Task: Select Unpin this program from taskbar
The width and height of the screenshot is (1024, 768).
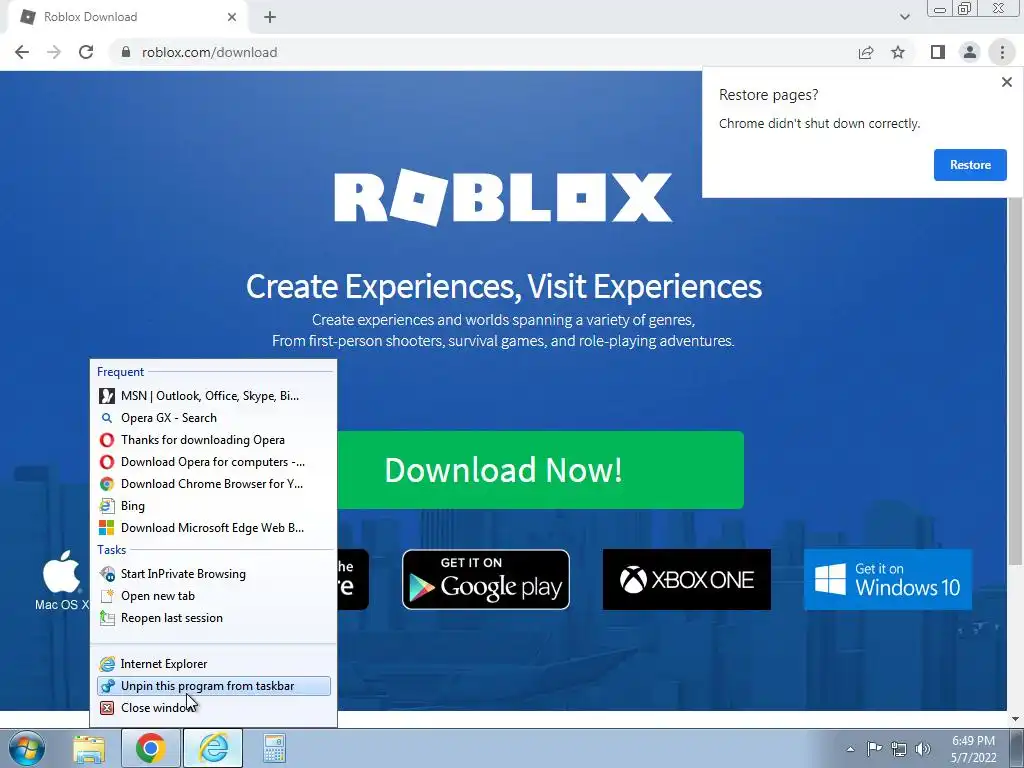Action: [x=214, y=686]
